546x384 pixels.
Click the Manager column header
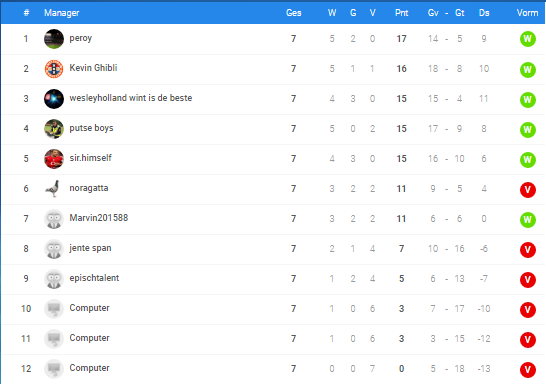coord(61,13)
